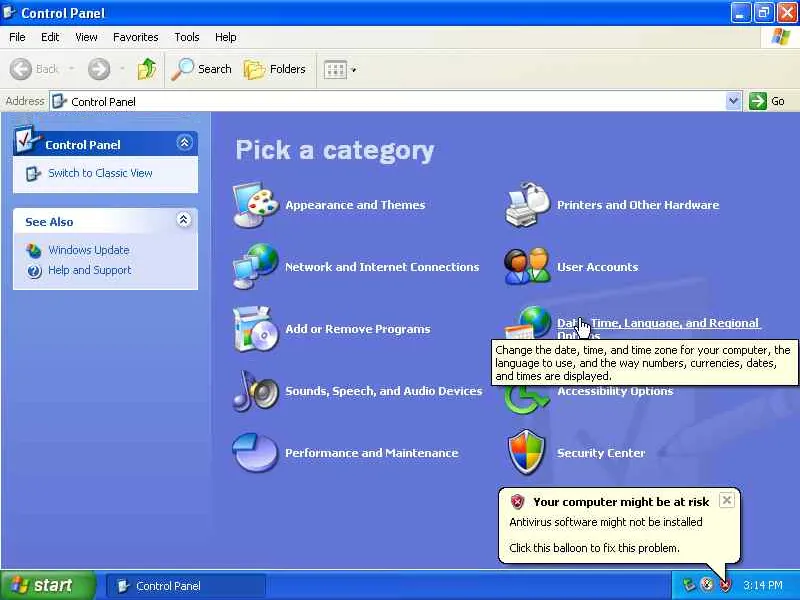800x600 pixels.
Task: Open the Edit menu
Action: [x=50, y=37]
